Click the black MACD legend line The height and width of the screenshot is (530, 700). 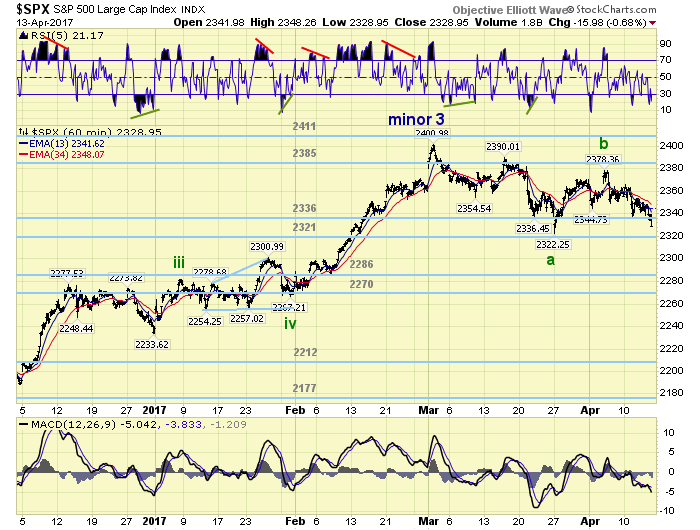tap(24, 425)
